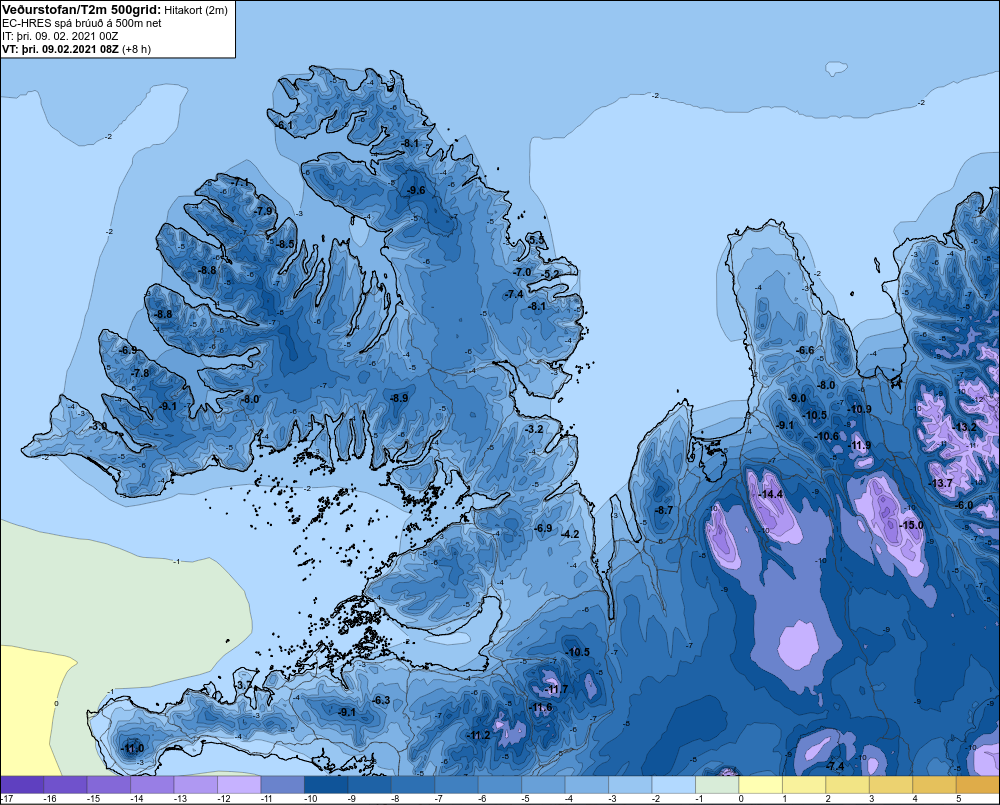Click the -13.7 temperature label
This screenshot has height=805, width=1000.
pos(940,483)
